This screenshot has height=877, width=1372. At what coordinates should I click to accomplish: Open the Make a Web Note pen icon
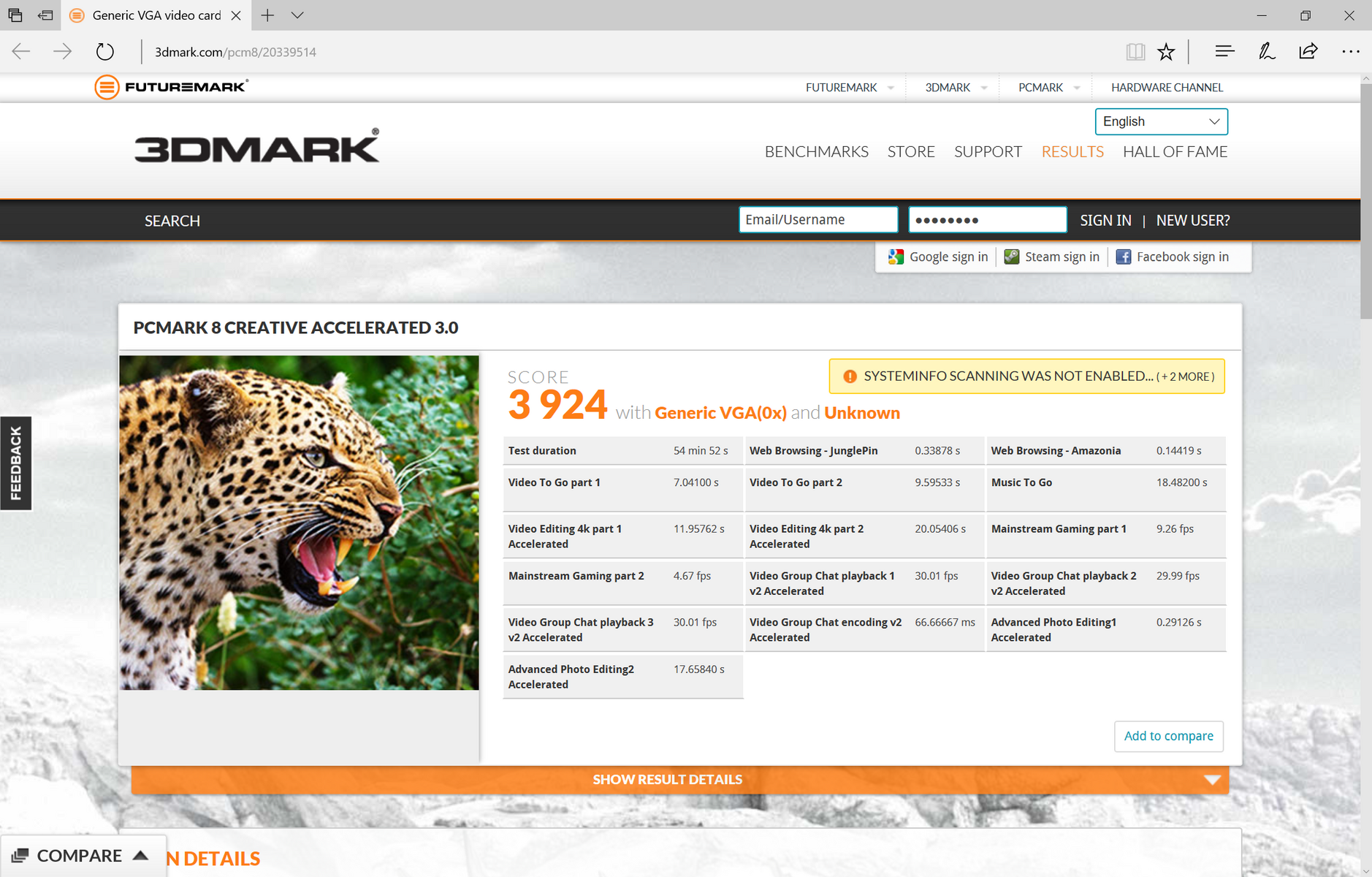coord(1266,51)
